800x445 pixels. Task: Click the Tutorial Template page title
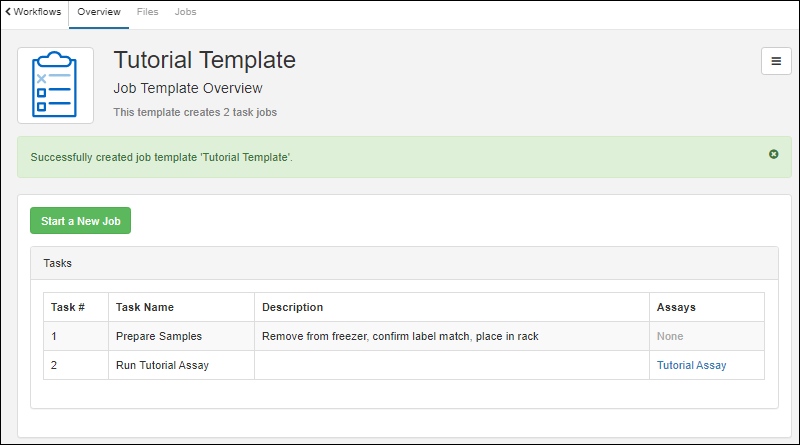[204, 60]
